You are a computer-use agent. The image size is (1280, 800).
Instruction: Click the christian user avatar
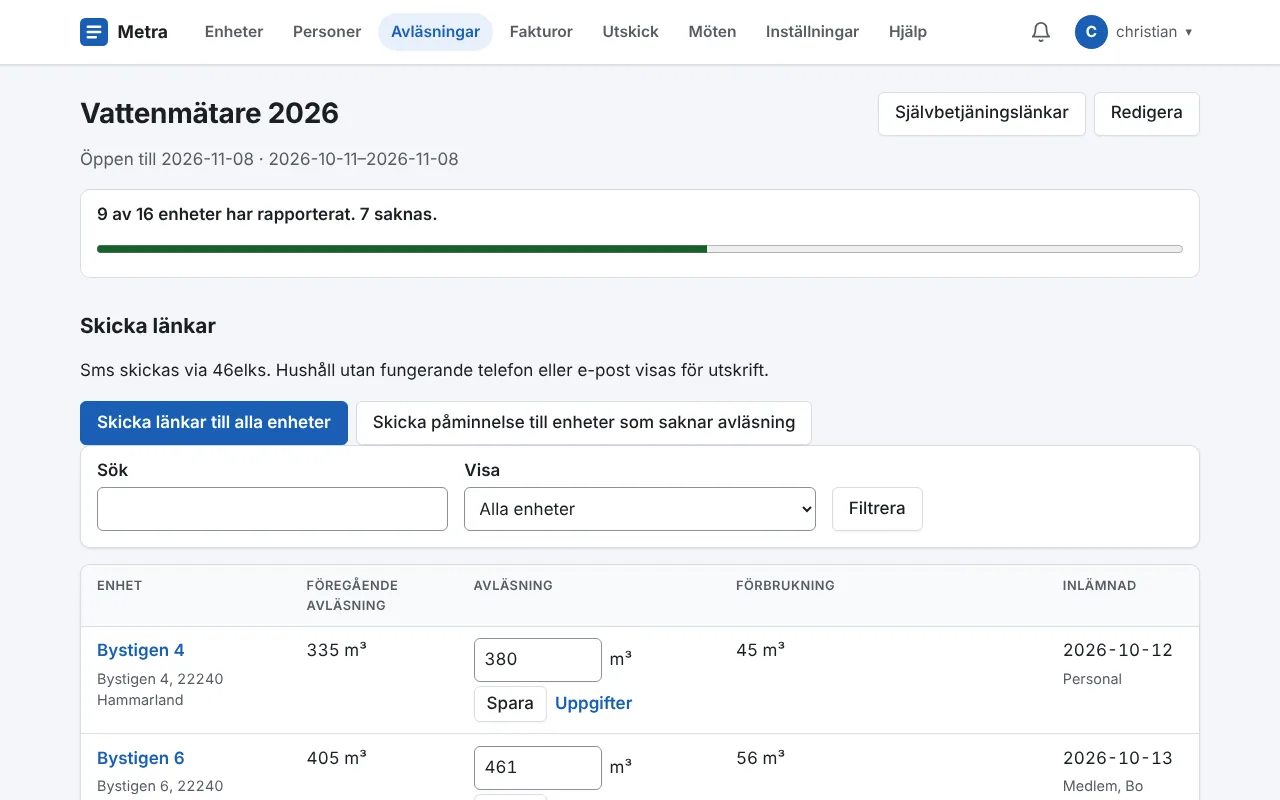click(x=1091, y=32)
